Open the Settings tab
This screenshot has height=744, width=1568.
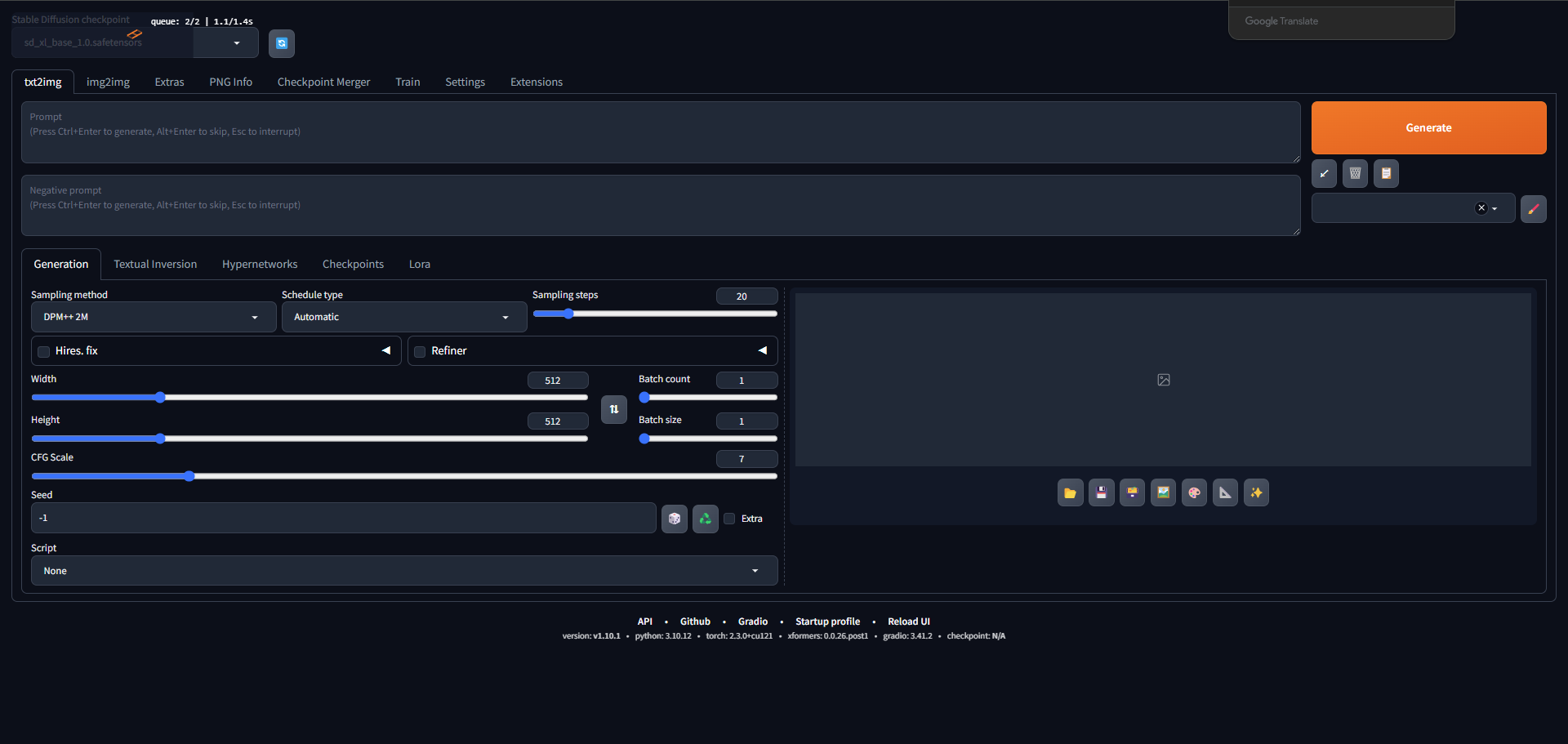pos(465,82)
